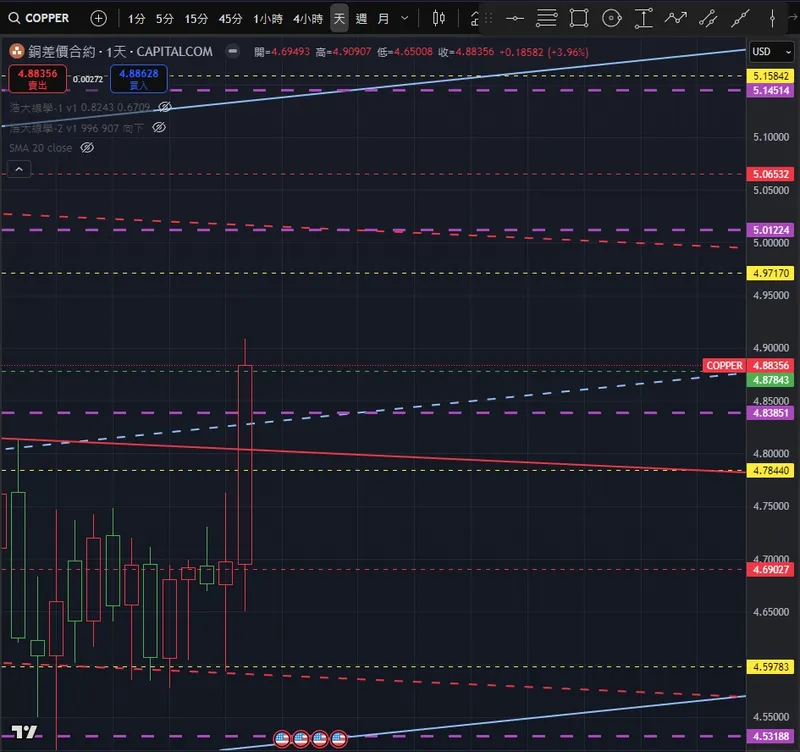Click the TradingView logo in chart corner
Image resolution: width=800 pixels, height=752 pixels.
coord(24,732)
